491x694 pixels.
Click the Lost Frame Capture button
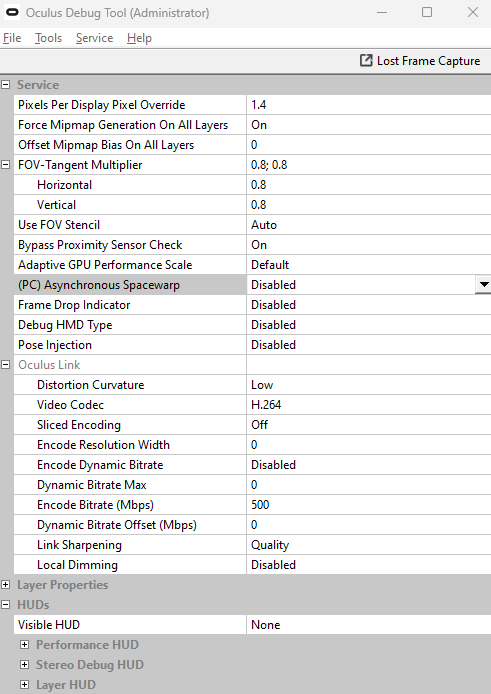click(420, 61)
